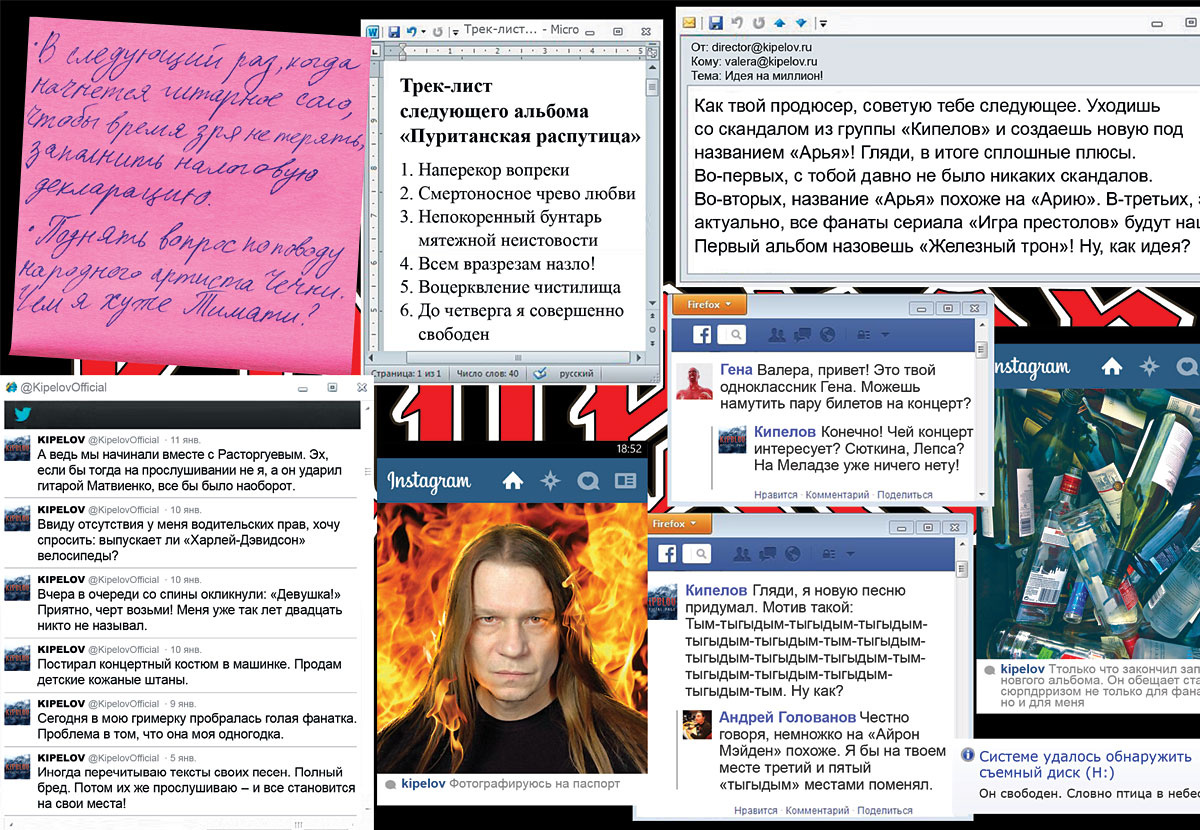The image size is (1200, 830).
Task: Click Facebook search box in Гена's chat window
Action: (731, 335)
